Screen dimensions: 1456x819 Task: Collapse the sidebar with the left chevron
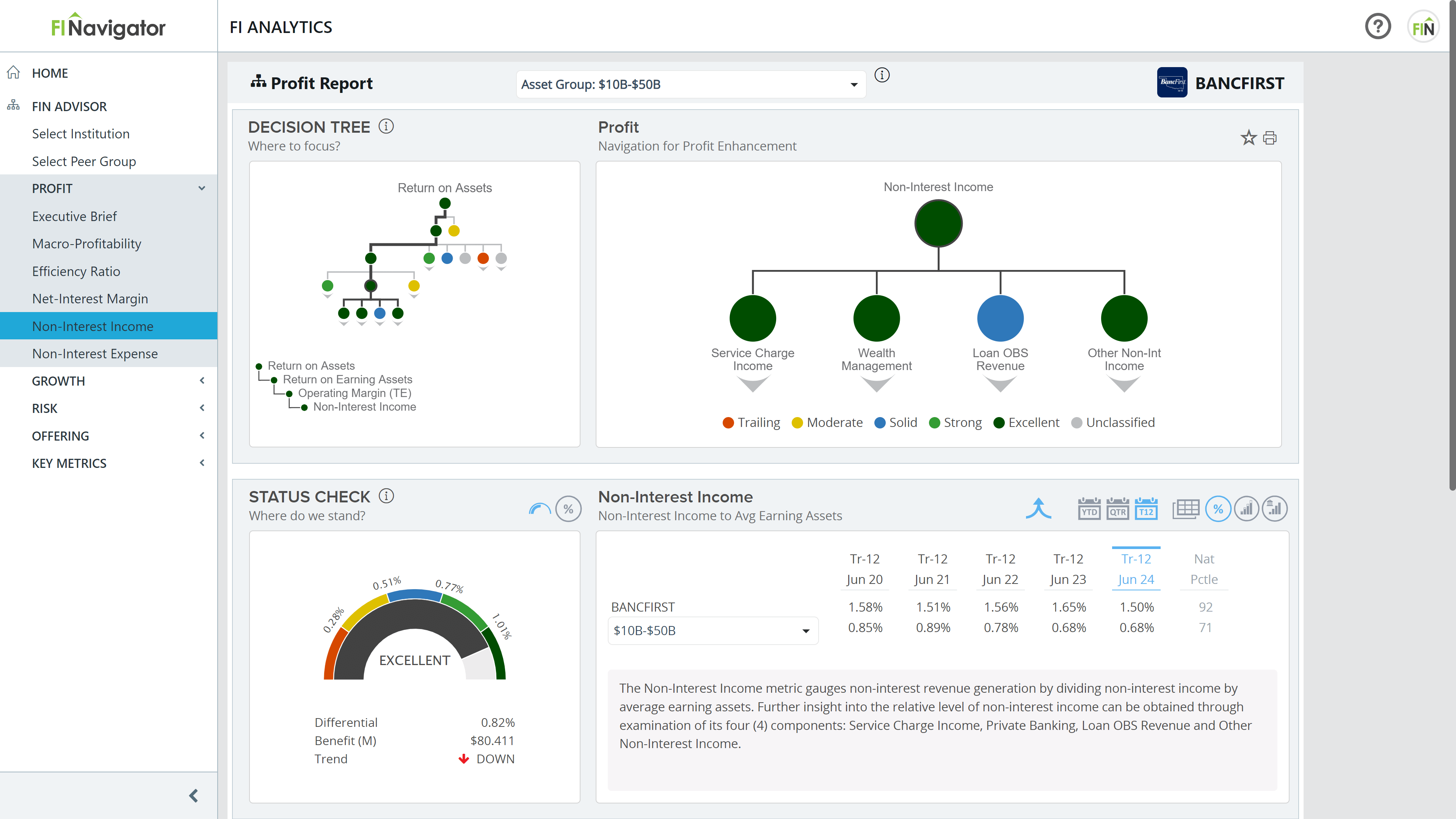coord(193,795)
